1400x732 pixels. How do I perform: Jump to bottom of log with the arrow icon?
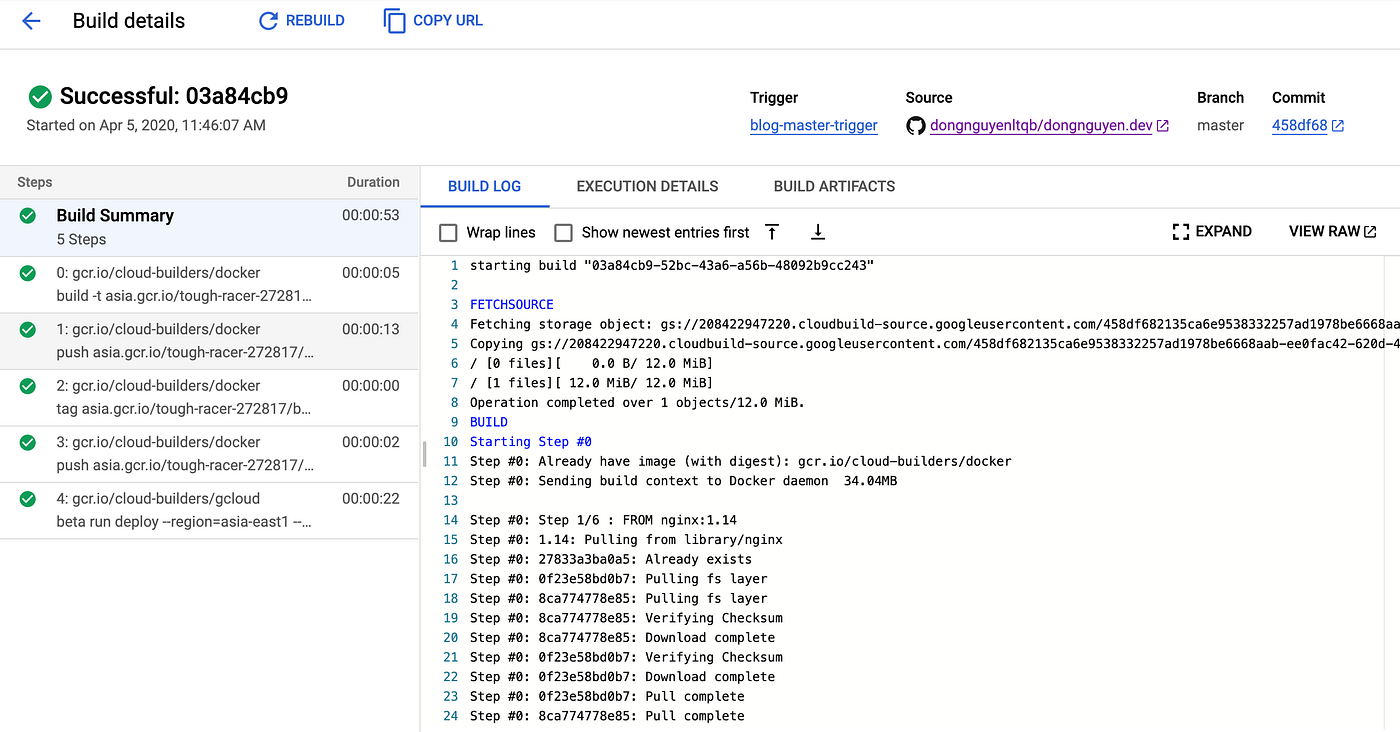click(817, 232)
